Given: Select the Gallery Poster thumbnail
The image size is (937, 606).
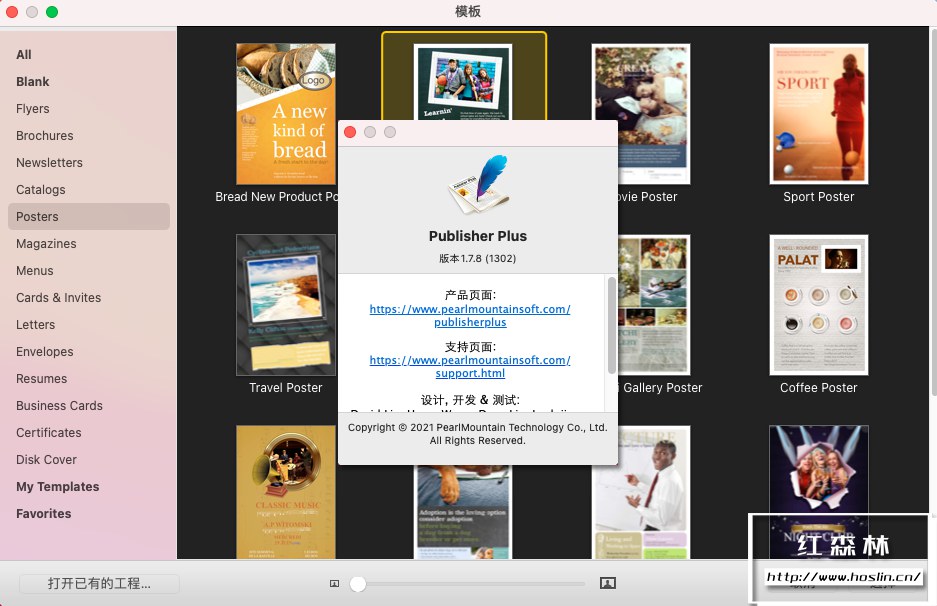Looking at the screenshot, I should pyautogui.click(x=654, y=305).
